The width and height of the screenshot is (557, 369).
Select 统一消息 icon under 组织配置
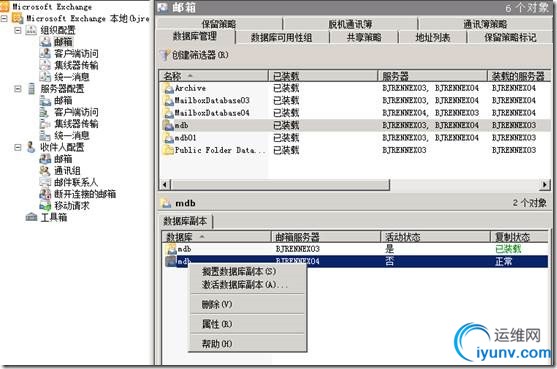coord(45,77)
